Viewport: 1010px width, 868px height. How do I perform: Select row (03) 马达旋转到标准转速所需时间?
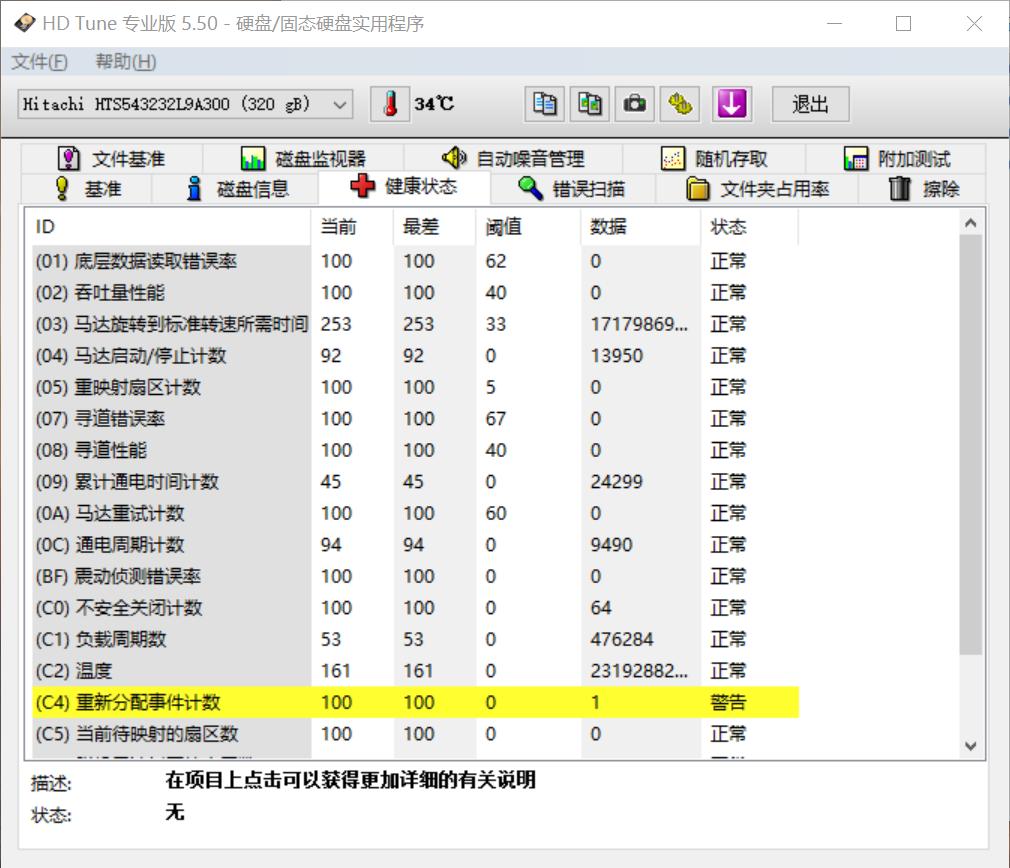tap(415, 324)
